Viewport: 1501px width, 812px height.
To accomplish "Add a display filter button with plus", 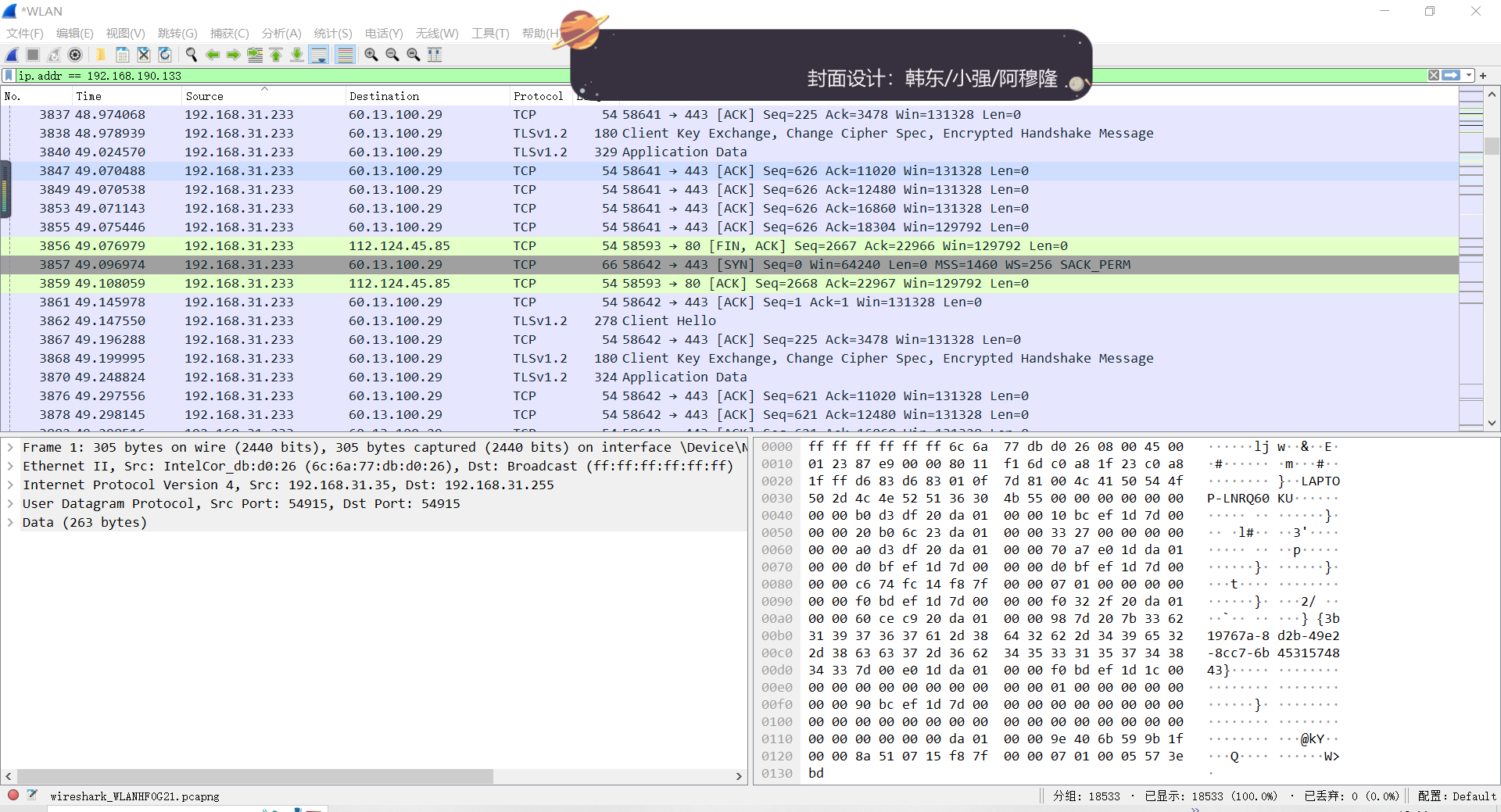I will click(1483, 76).
